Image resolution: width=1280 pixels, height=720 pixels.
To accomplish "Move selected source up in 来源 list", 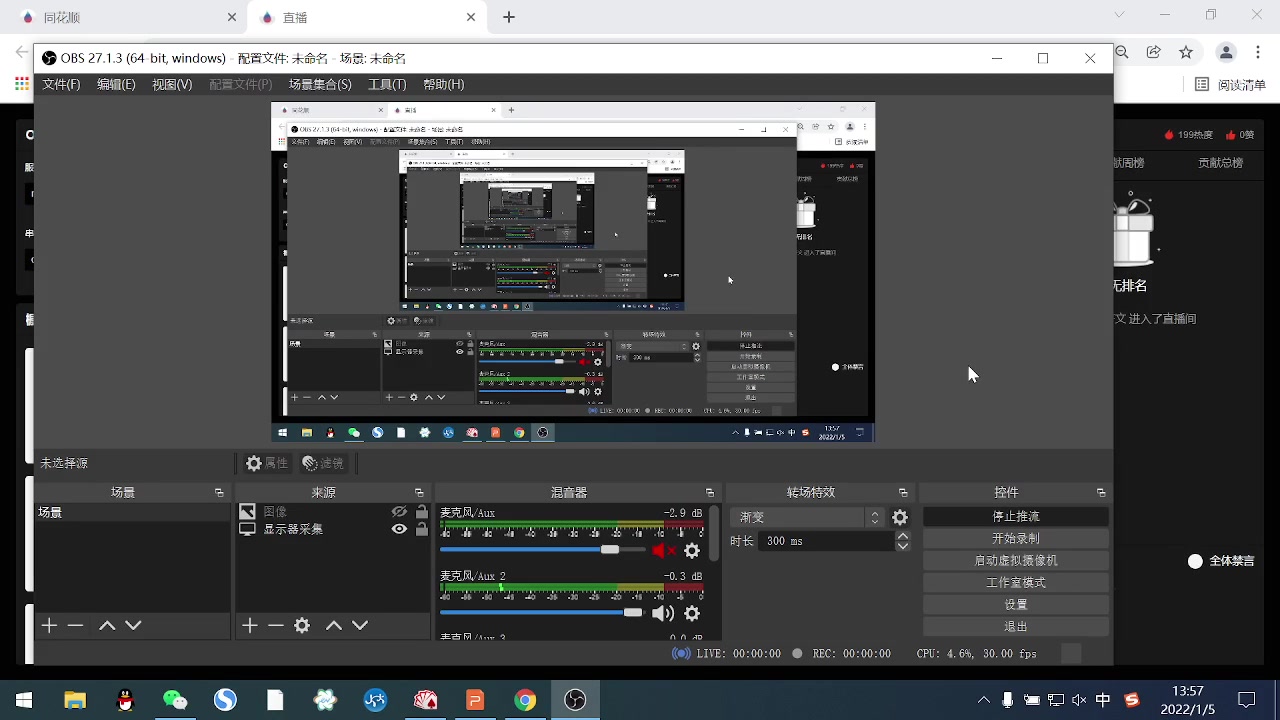I will [334, 626].
